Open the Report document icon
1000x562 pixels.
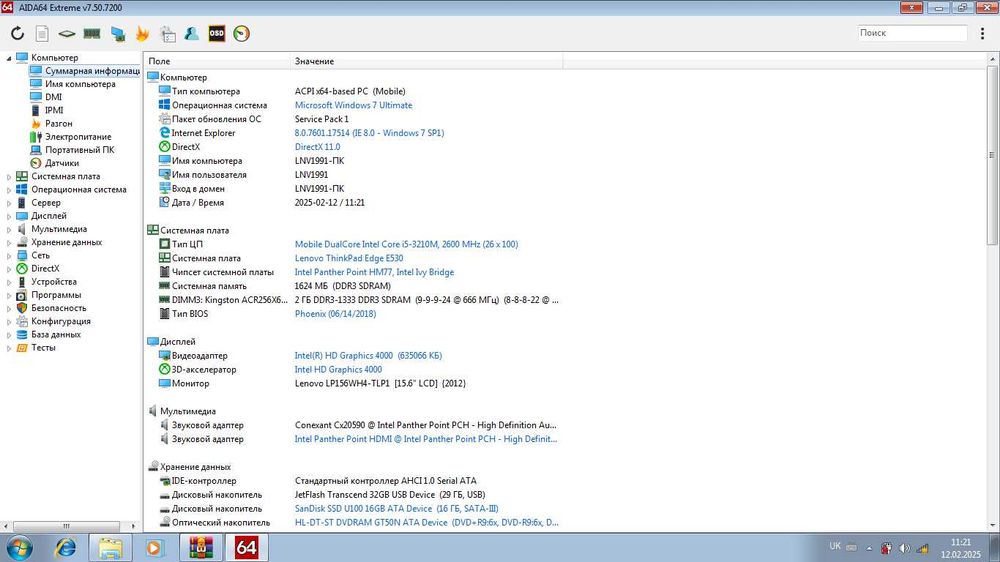(x=42, y=34)
